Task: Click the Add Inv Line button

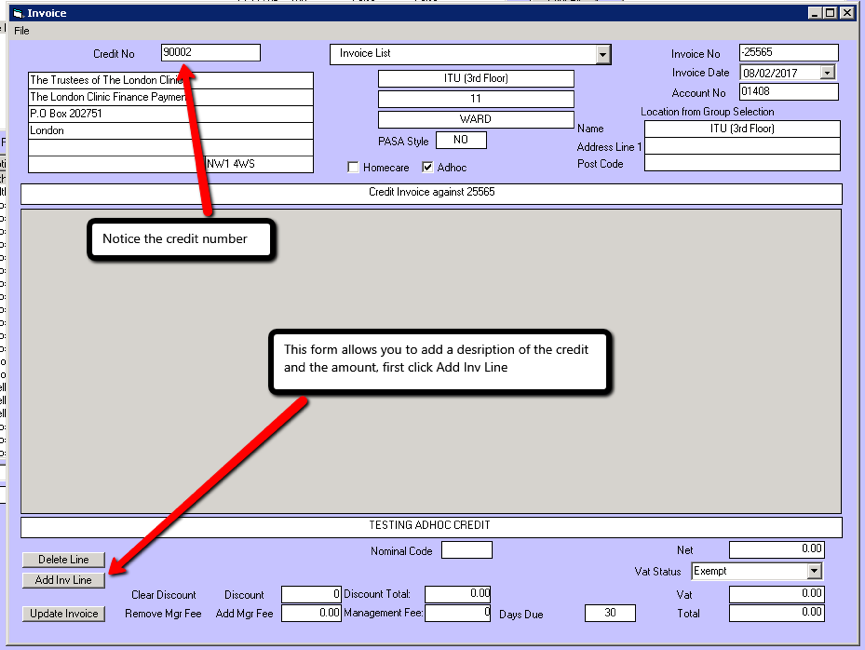Action: (x=64, y=580)
